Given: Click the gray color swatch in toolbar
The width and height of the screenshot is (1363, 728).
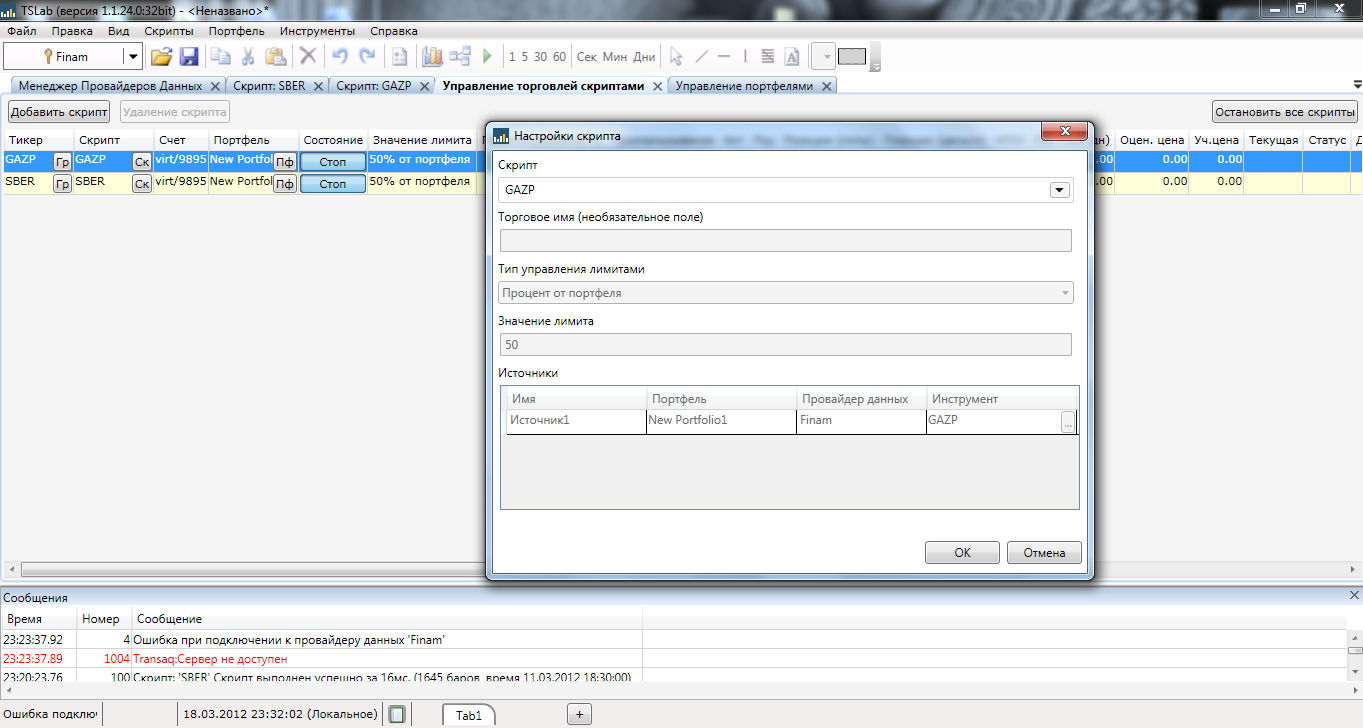Looking at the screenshot, I should tap(852, 57).
